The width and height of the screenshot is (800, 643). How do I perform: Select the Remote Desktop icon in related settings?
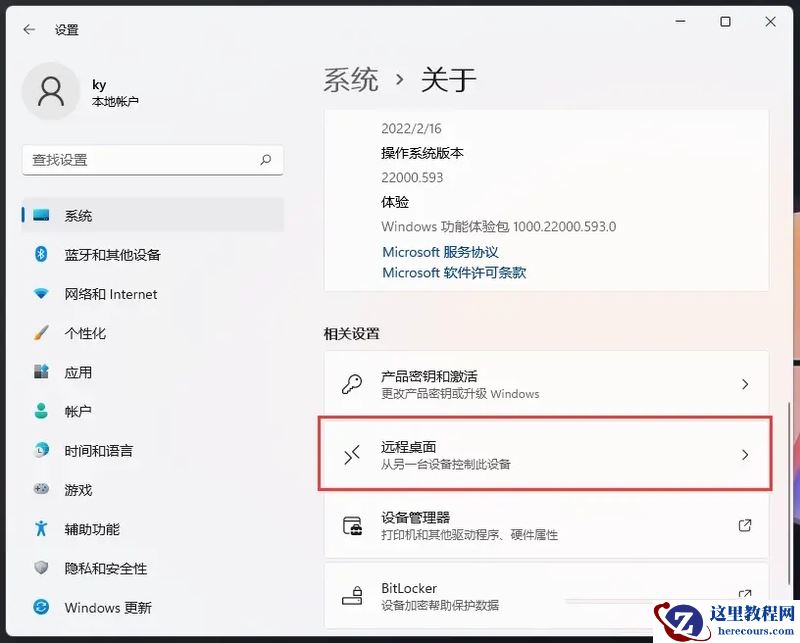pyautogui.click(x=354, y=453)
